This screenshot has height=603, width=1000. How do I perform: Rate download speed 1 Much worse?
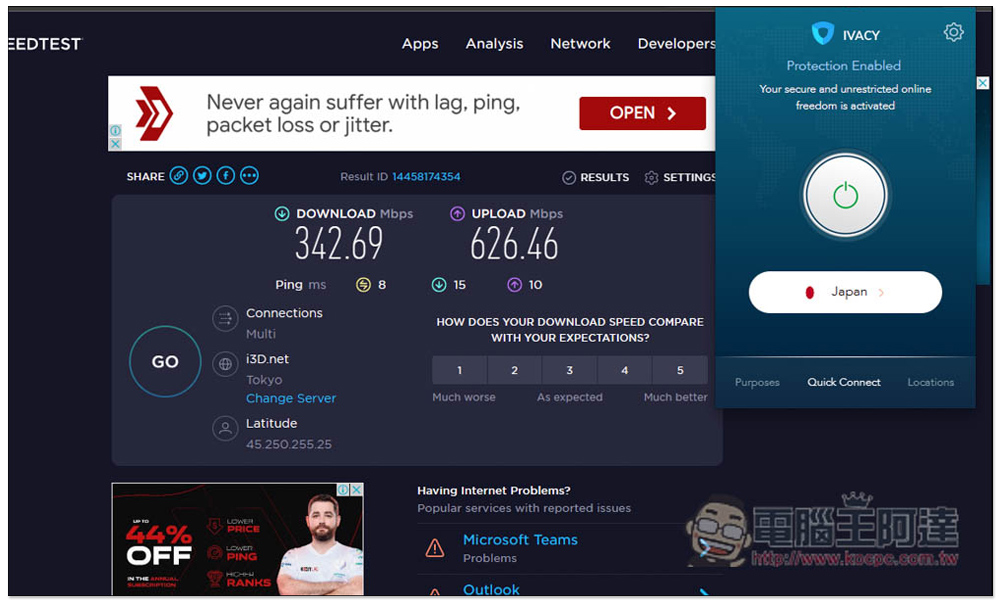[x=459, y=370]
